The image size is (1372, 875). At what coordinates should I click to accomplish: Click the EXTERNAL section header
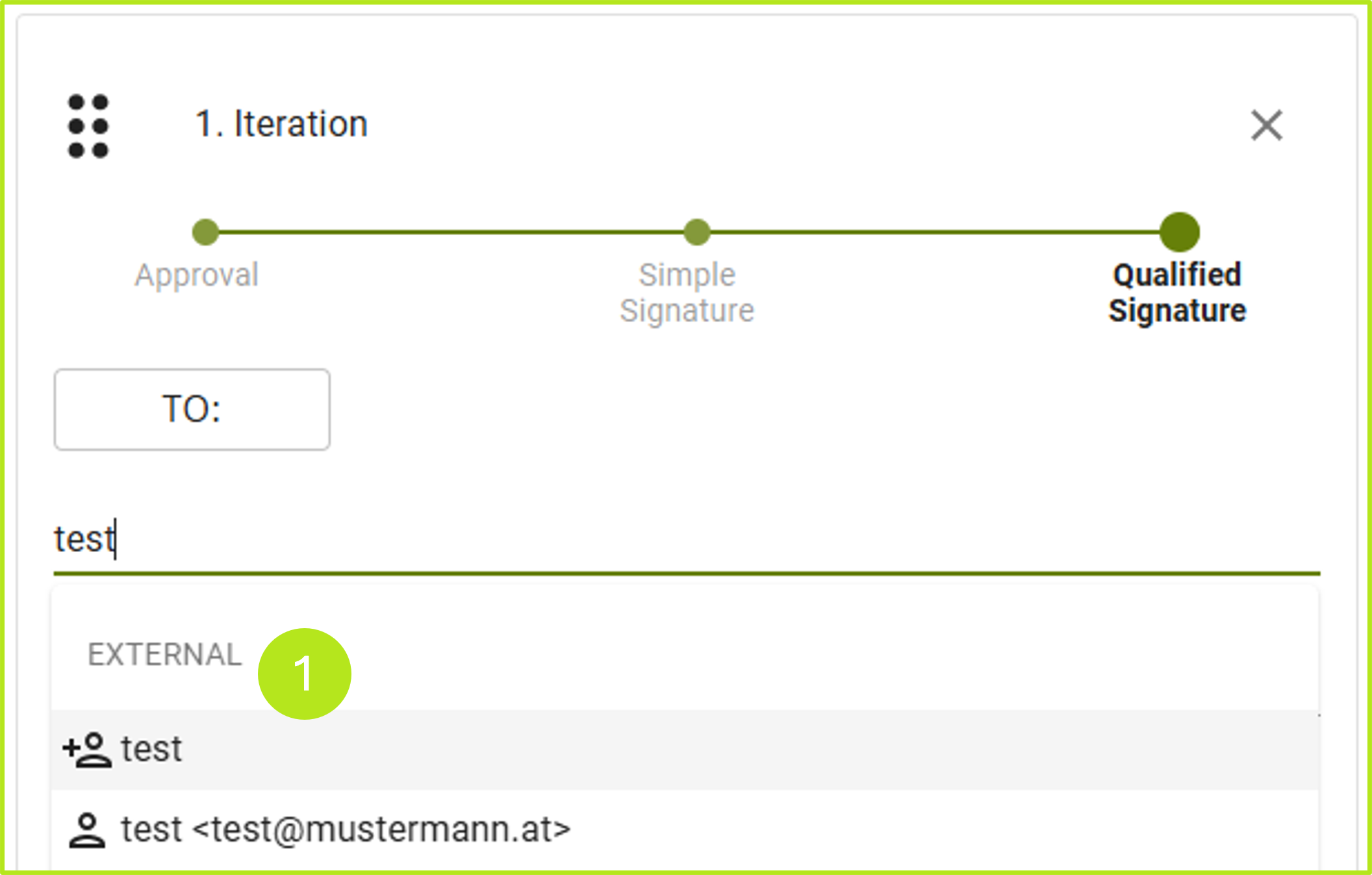164,654
